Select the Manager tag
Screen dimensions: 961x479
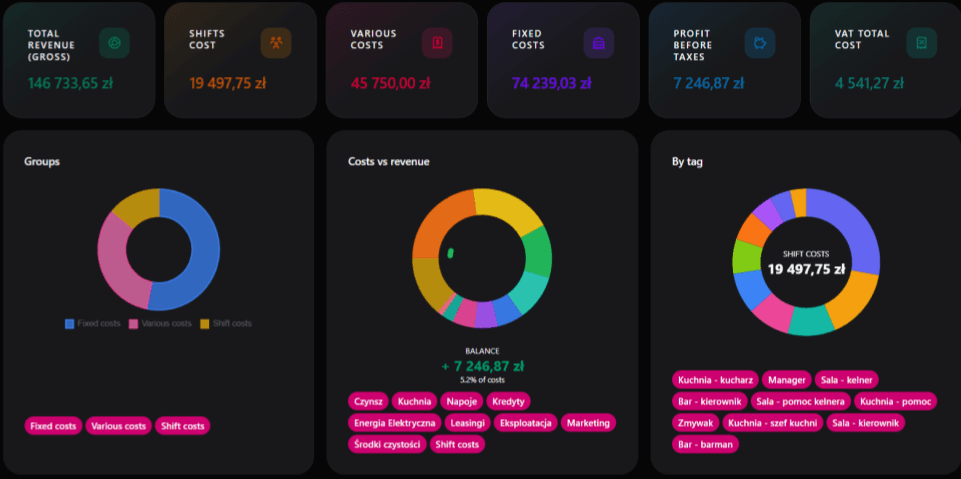click(x=787, y=380)
